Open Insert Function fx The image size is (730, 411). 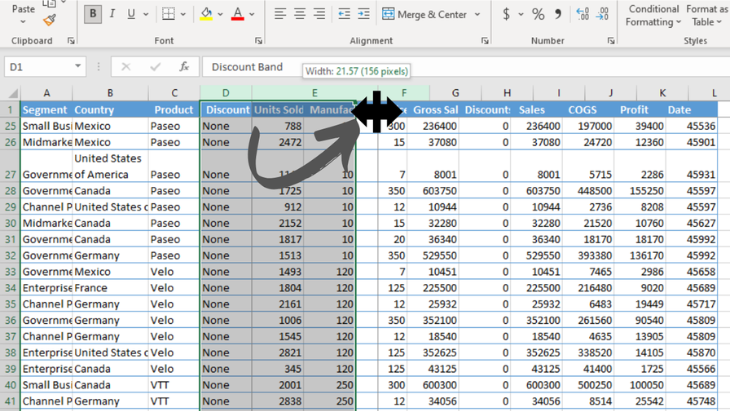click(x=184, y=67)
